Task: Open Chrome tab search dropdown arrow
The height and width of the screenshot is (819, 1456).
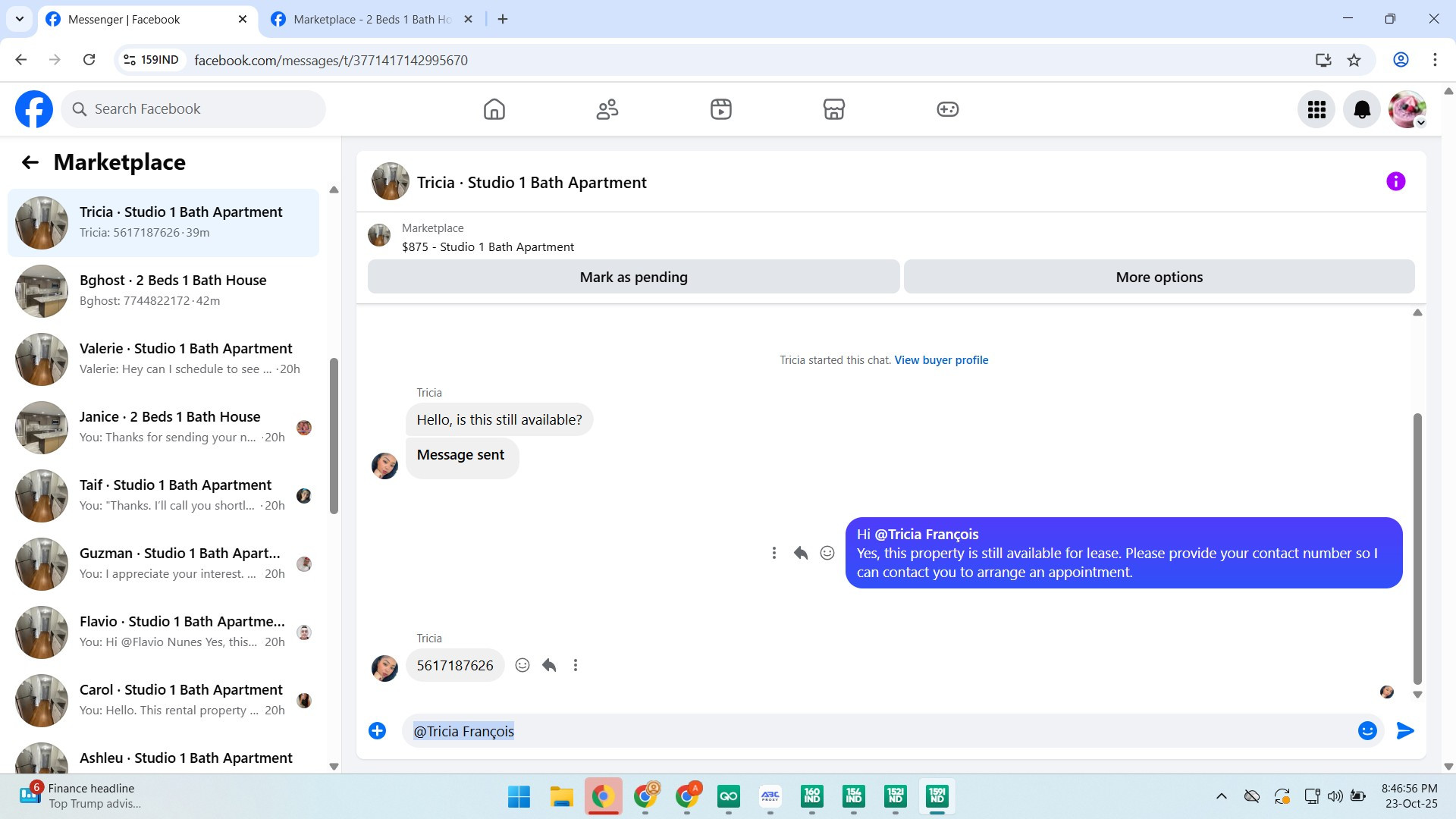Action: [20, 19]
